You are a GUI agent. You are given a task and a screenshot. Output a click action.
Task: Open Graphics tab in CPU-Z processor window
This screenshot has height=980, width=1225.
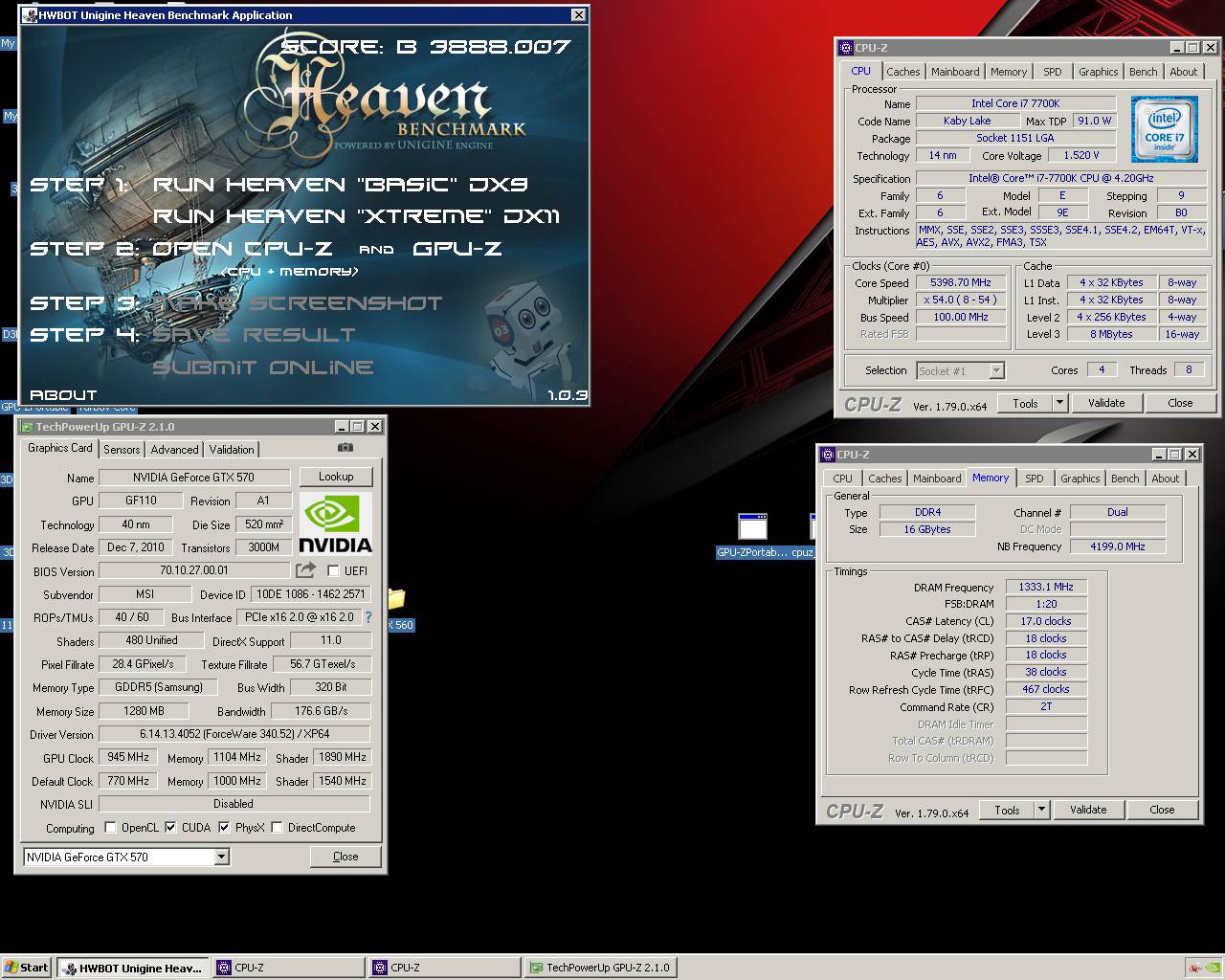coord(1098,72)
